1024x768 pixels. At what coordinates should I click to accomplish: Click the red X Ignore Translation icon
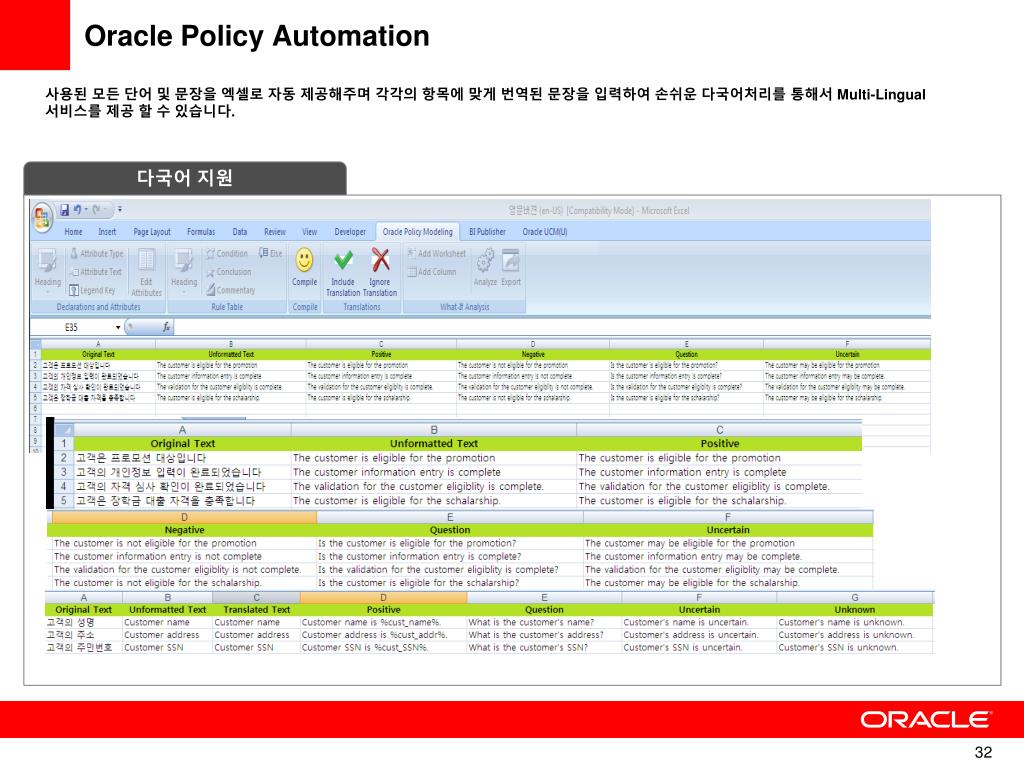(380, 259)
